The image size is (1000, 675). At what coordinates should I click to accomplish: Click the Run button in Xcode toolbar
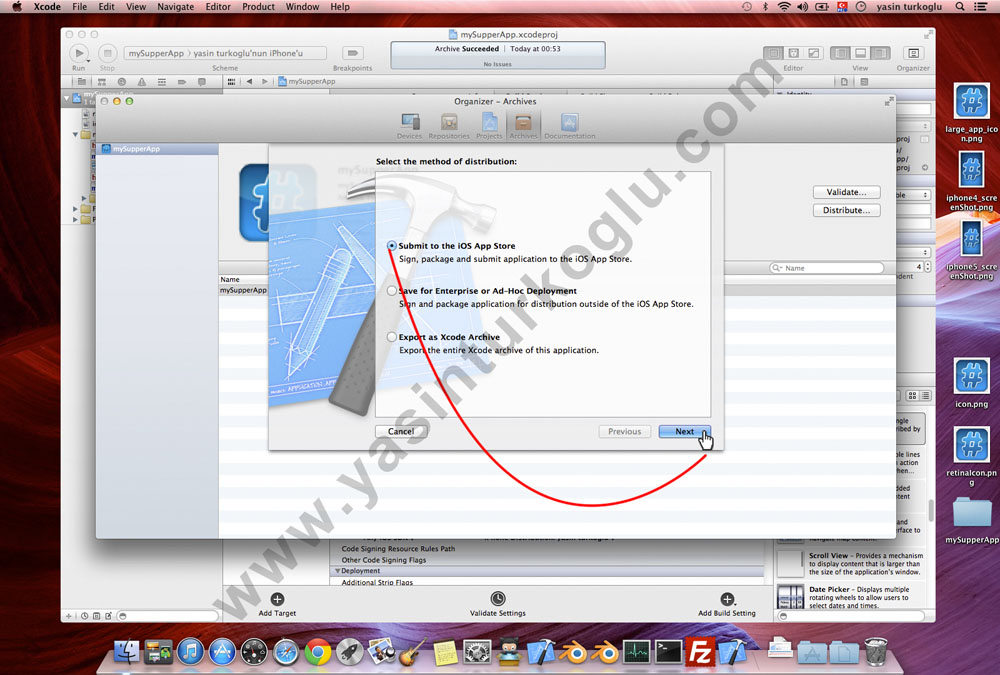[79, 53]
